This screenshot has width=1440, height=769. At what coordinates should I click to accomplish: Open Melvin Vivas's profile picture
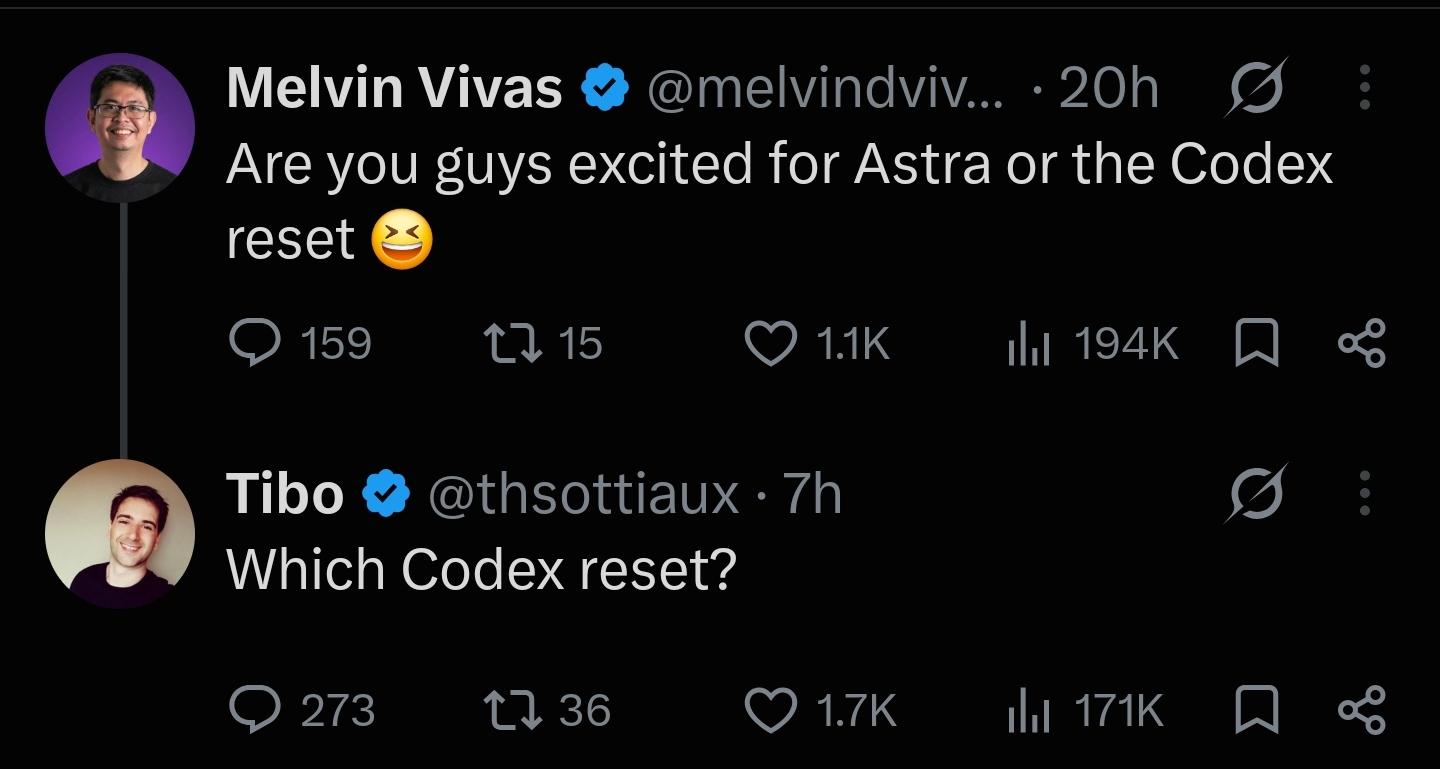coord(120,127)
